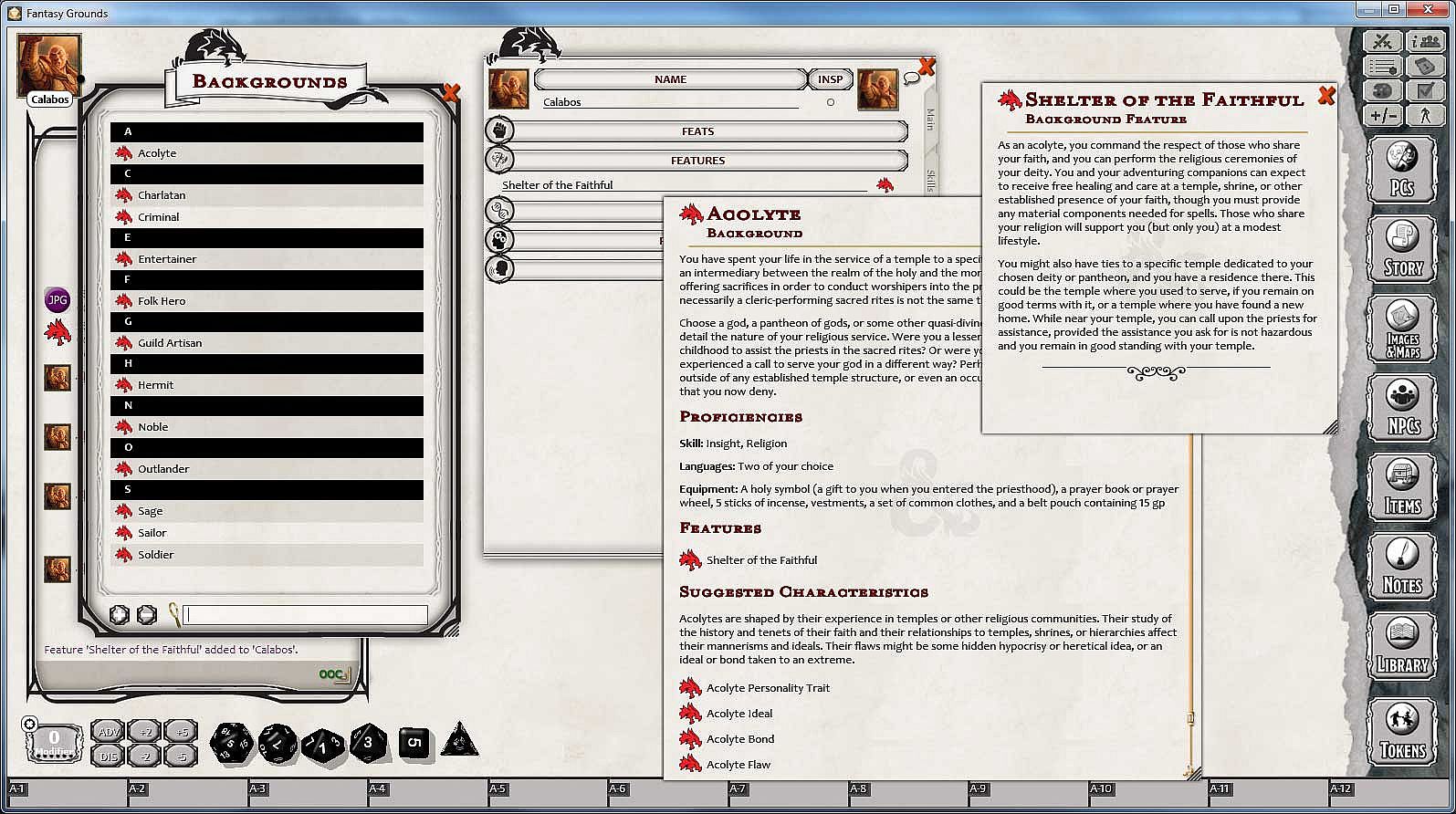Open the checkmark options icon
Image resolution: width=1456 pixels, height=814 pixels.
[x=1425, y=90]
